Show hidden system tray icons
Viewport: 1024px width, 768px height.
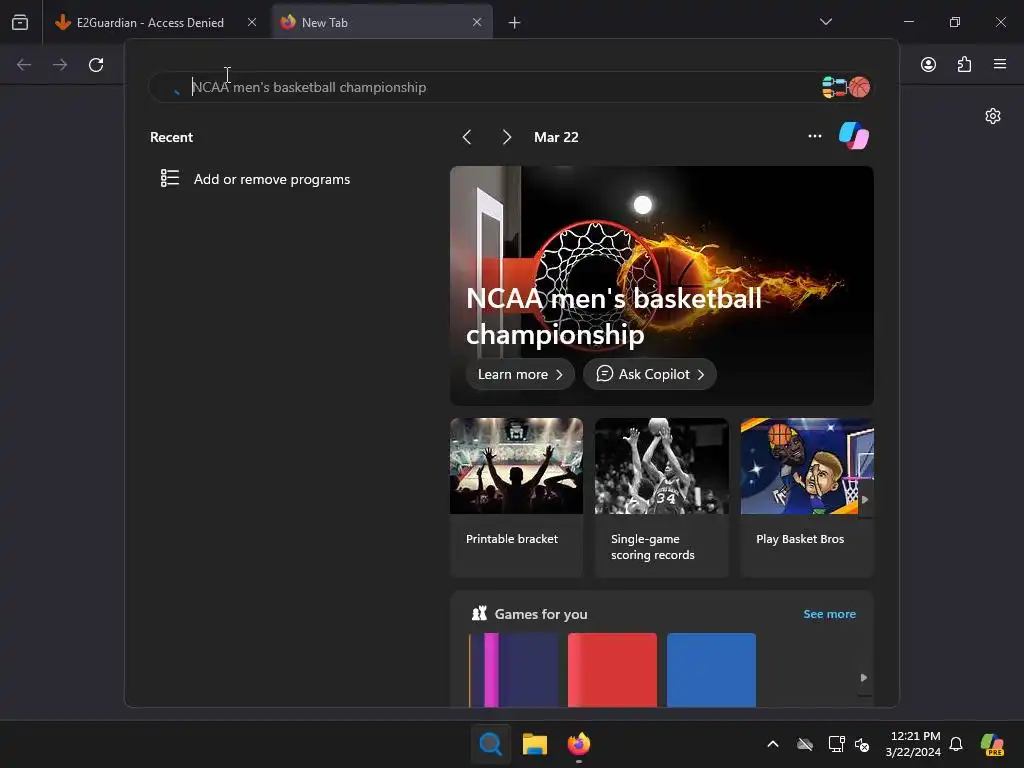(x=773, y=744)
